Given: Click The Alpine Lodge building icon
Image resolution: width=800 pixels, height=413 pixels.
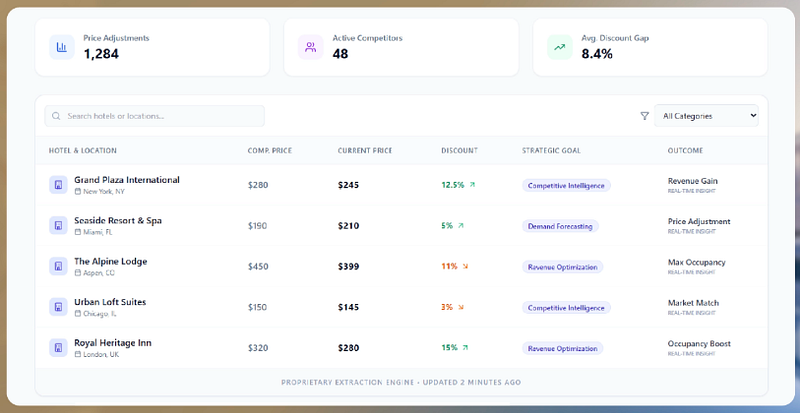Looking at the screenshot, I should [x=58, y=266].
